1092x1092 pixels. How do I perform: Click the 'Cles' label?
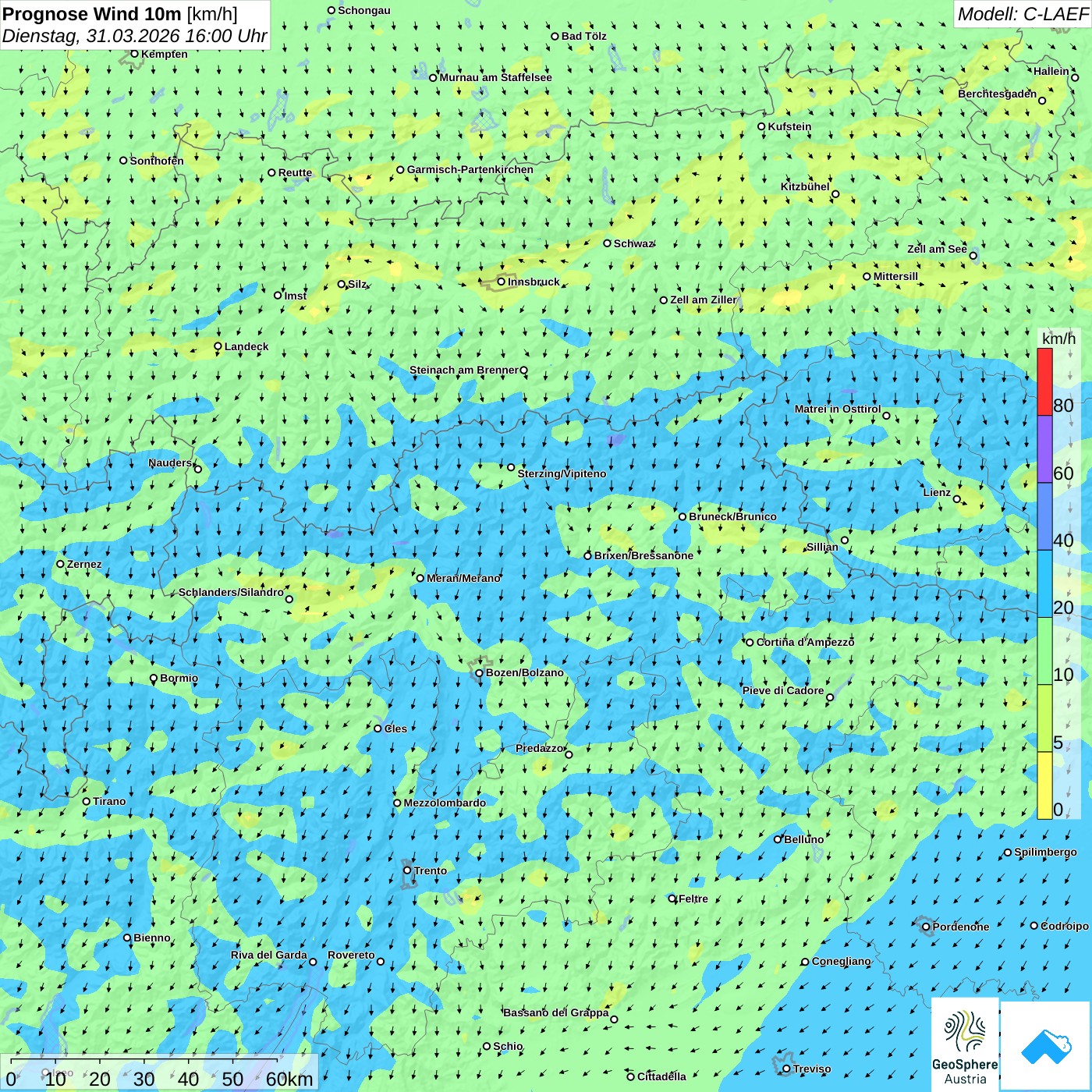click(x=395, y=729)
